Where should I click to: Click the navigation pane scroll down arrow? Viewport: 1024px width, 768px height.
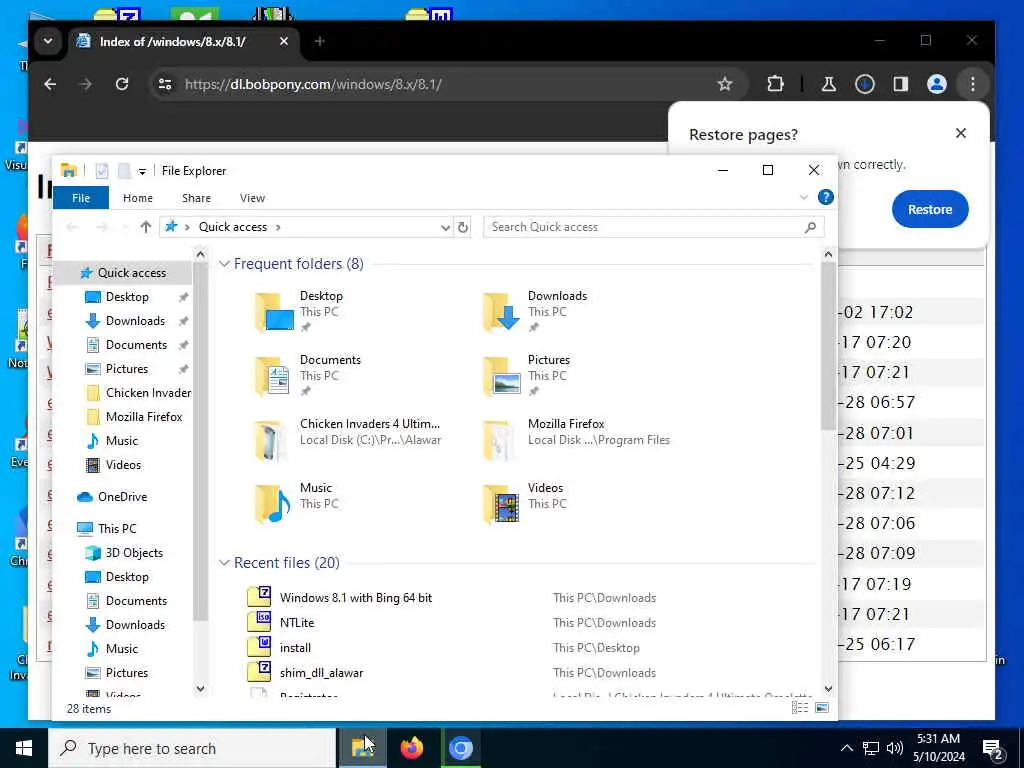pyautogui.click(x=200, y=689)
